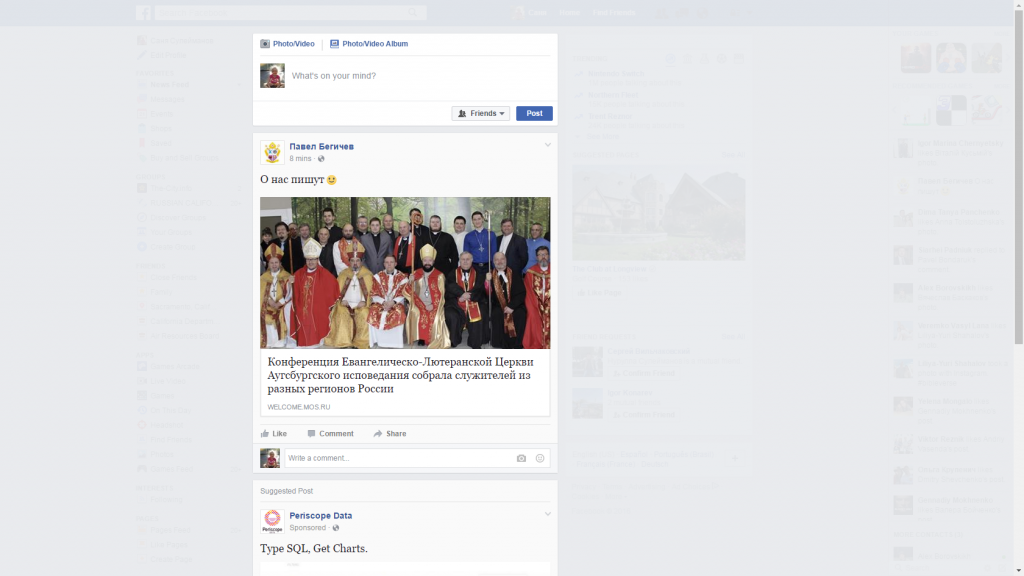The image size is (1024, 576).
Task: Click Edit Profile in the sidebar
Action: pos(168,56)
